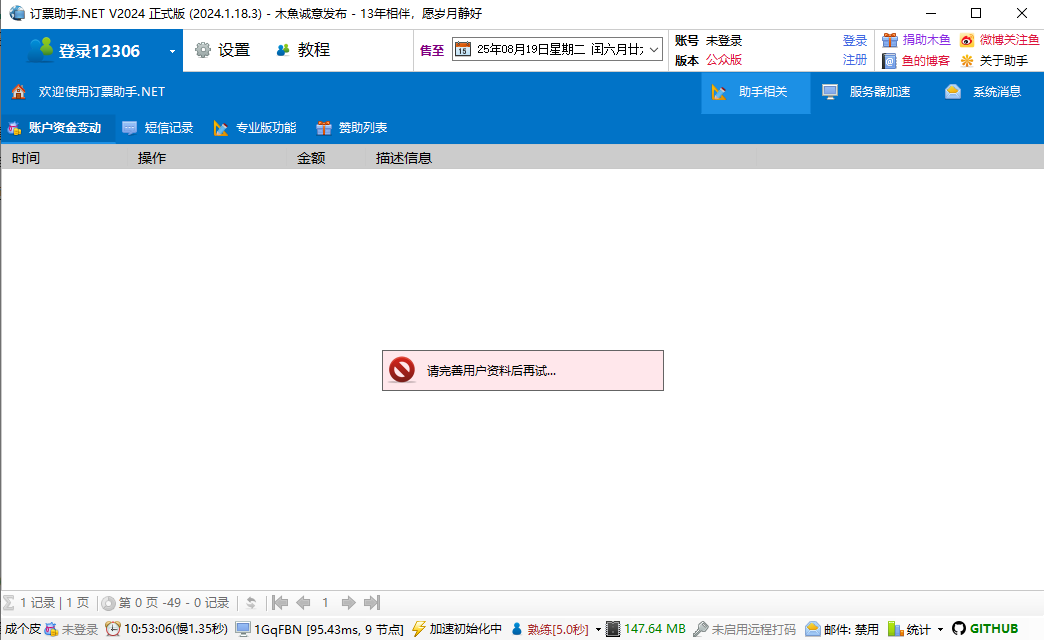Switch to the 助手相关 tab

756,92
